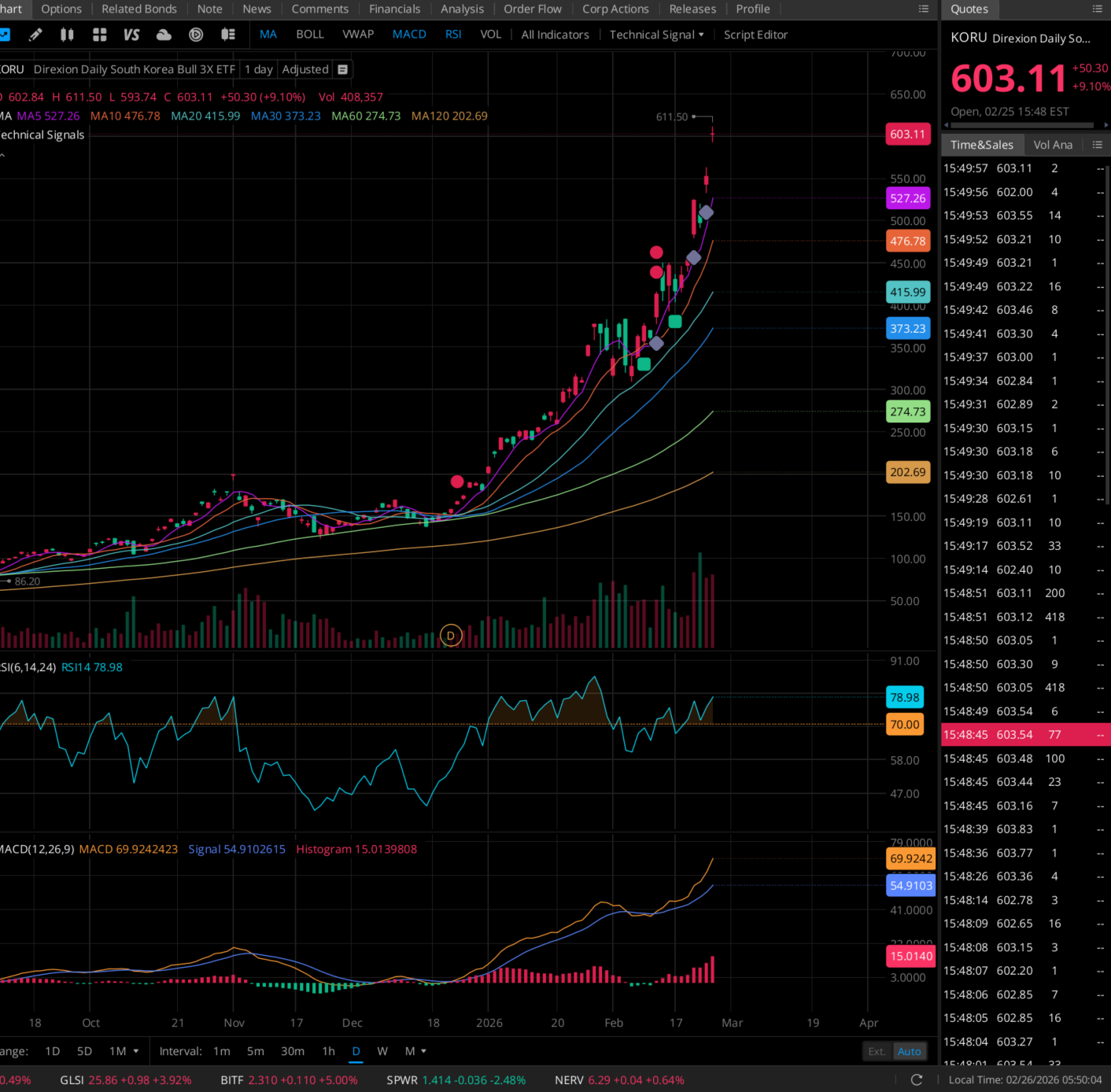Switch to the Vol Ana tab
Image resolution: width=1111 pixels, height=1092 pixels.
click(x=1053, y=145)
